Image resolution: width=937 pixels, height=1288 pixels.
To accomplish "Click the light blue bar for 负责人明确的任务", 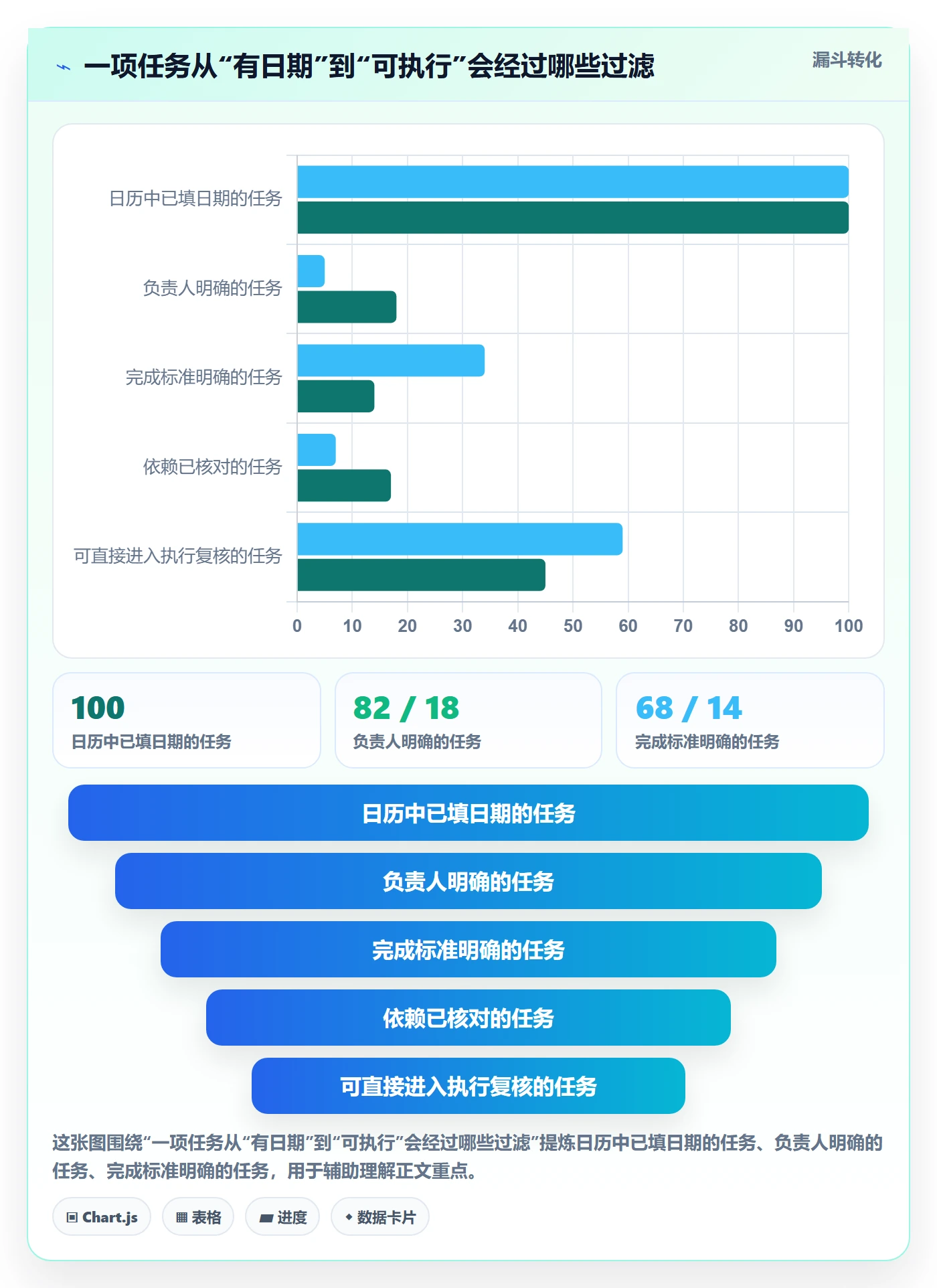I will click(x=311, y=271).
